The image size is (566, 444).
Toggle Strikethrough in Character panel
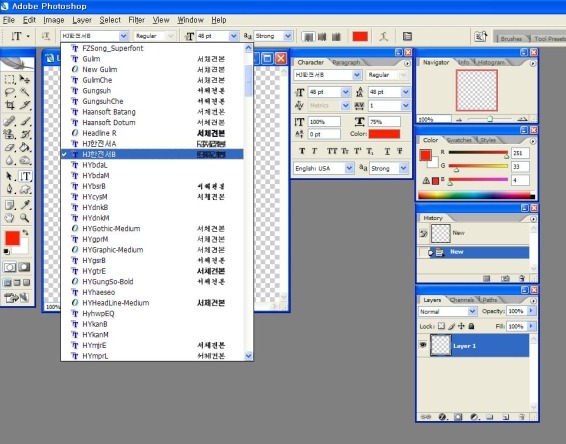pos(400,151)
